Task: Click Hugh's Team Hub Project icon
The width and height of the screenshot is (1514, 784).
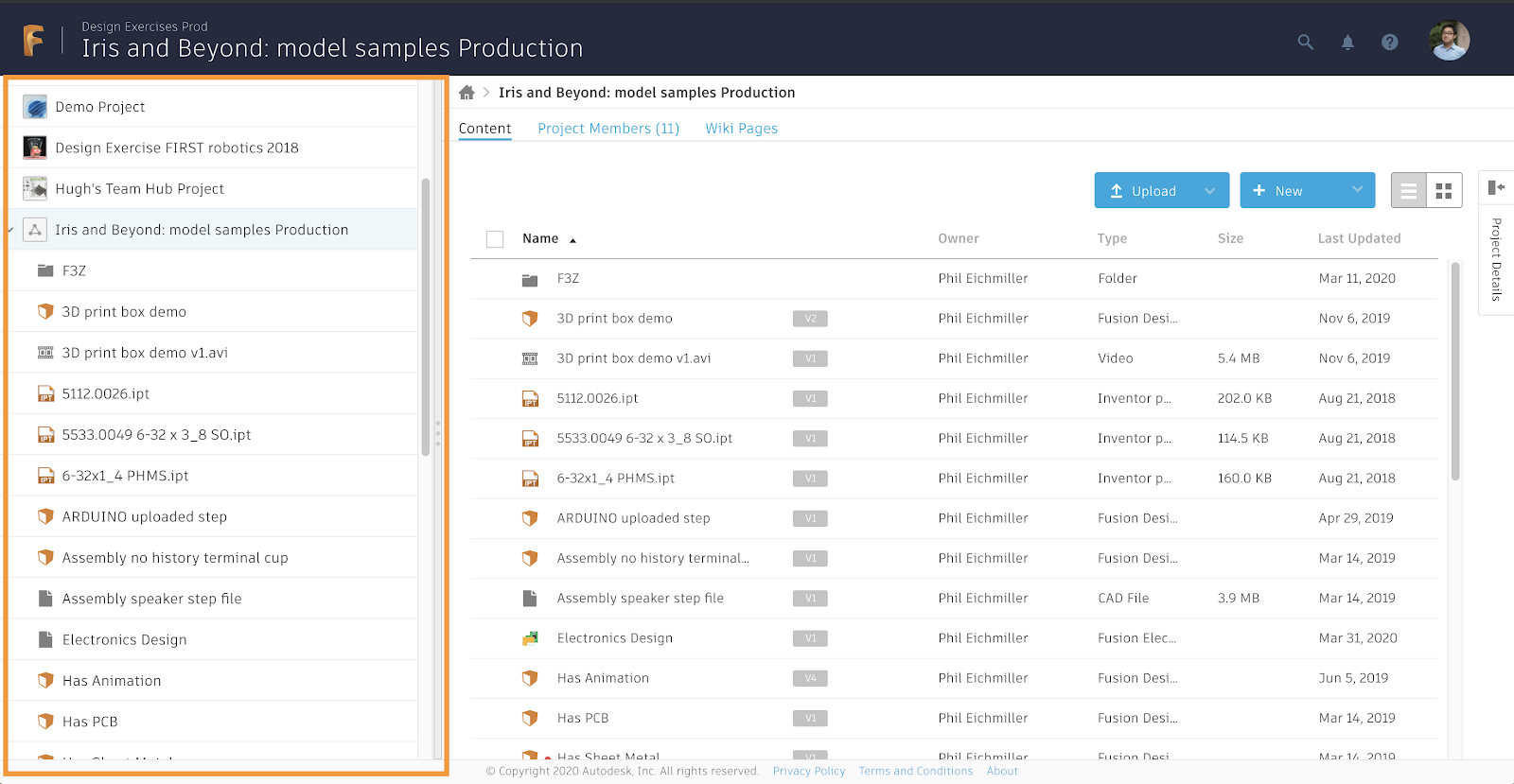Action: [x=35, y=188]
